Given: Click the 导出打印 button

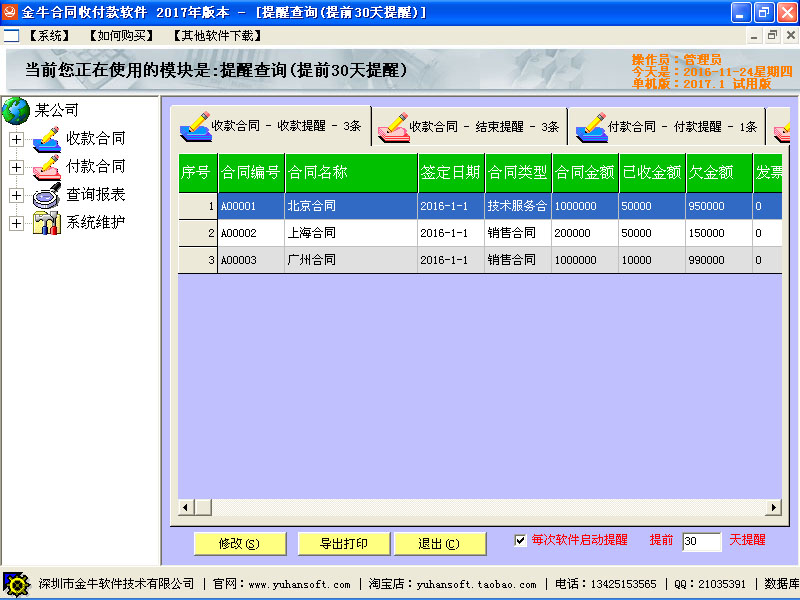Looking at the screenshot, I should [344, 544].
